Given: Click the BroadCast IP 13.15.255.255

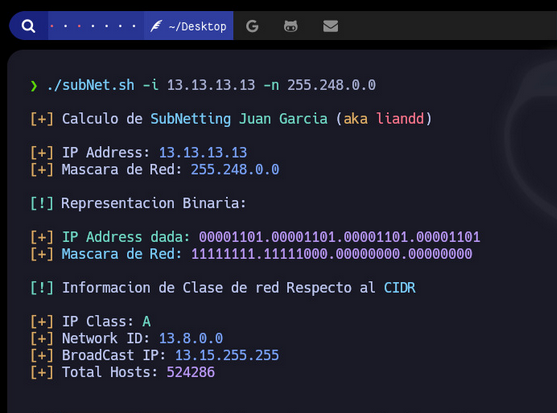Looking at the screenshot, I should [x=227, y=355].
